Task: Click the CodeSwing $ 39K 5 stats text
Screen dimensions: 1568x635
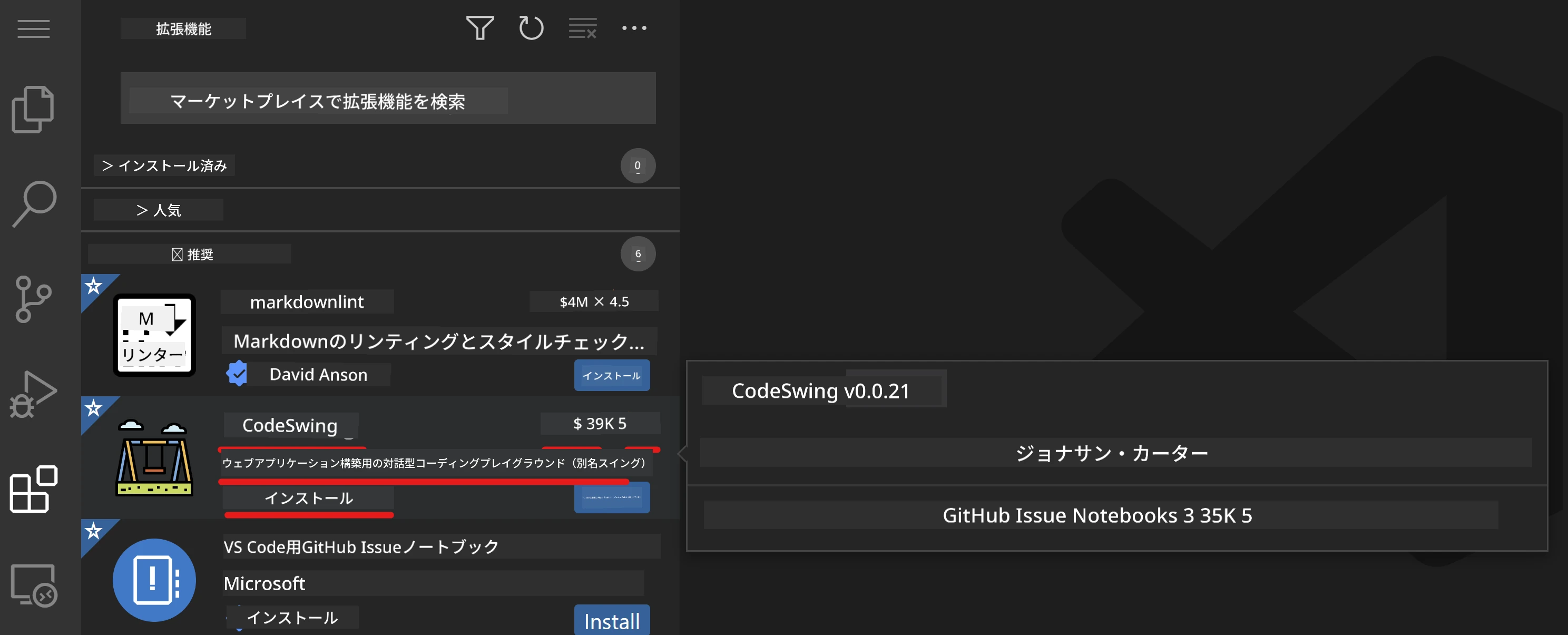Action: [600, 424]
